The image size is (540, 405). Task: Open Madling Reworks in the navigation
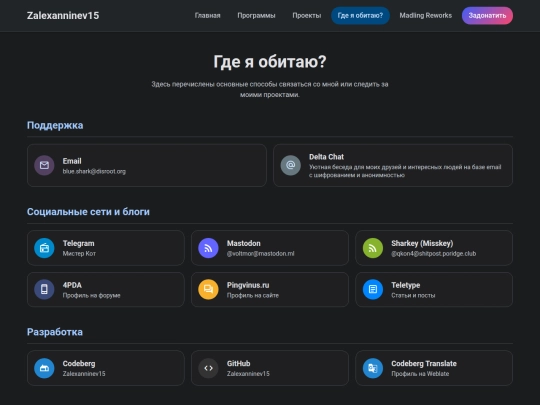[x=426, y=15]
